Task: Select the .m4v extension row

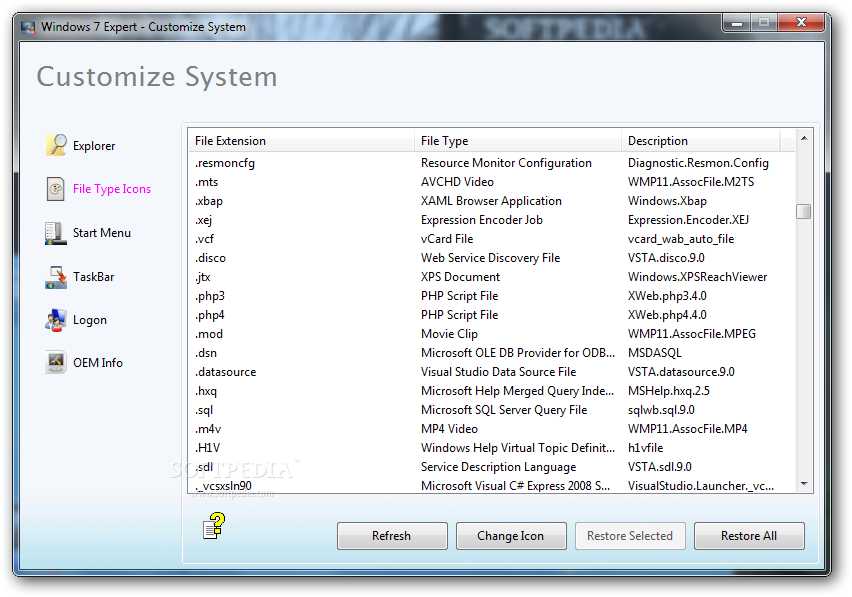Action: coord(491,429)
